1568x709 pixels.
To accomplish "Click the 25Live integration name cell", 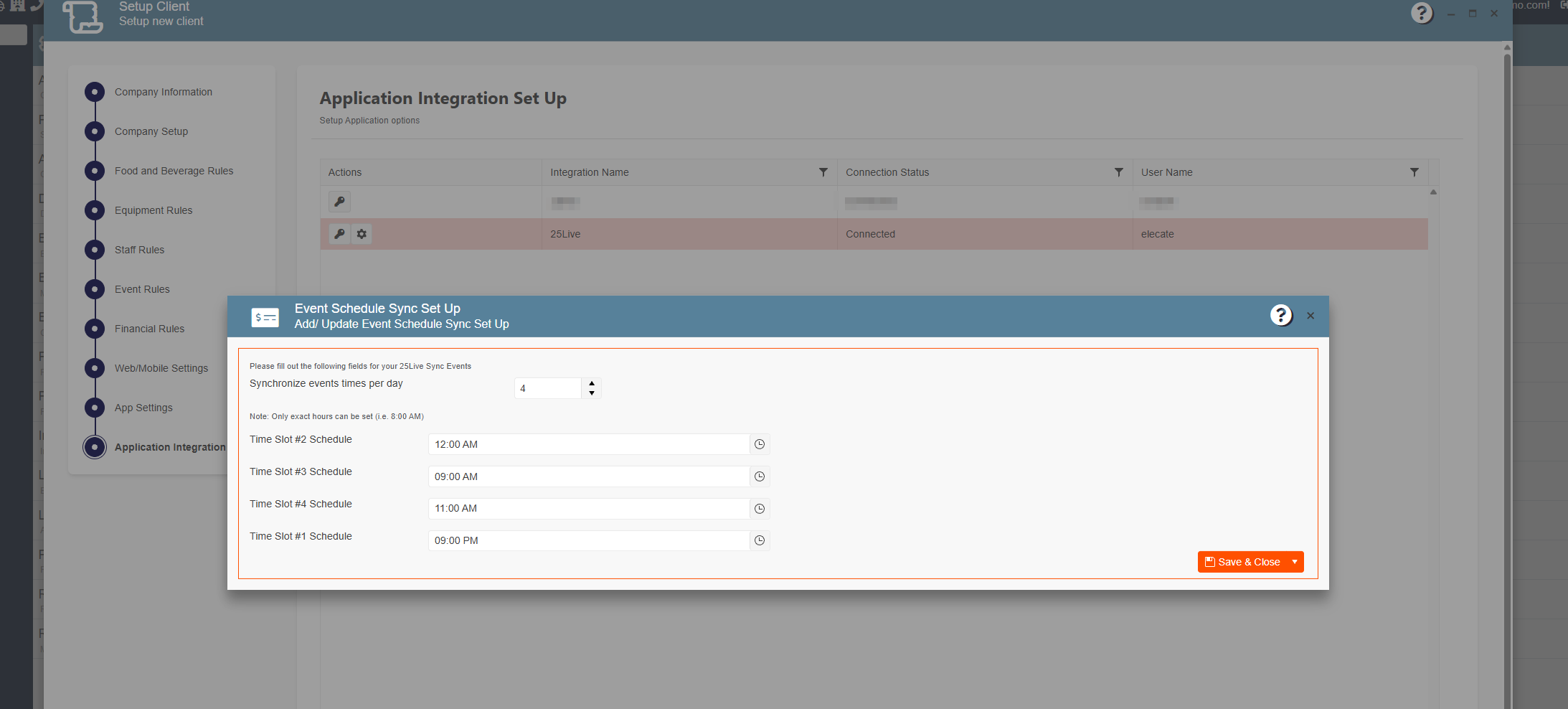I will pyautogui.click(x=689, y=234).
